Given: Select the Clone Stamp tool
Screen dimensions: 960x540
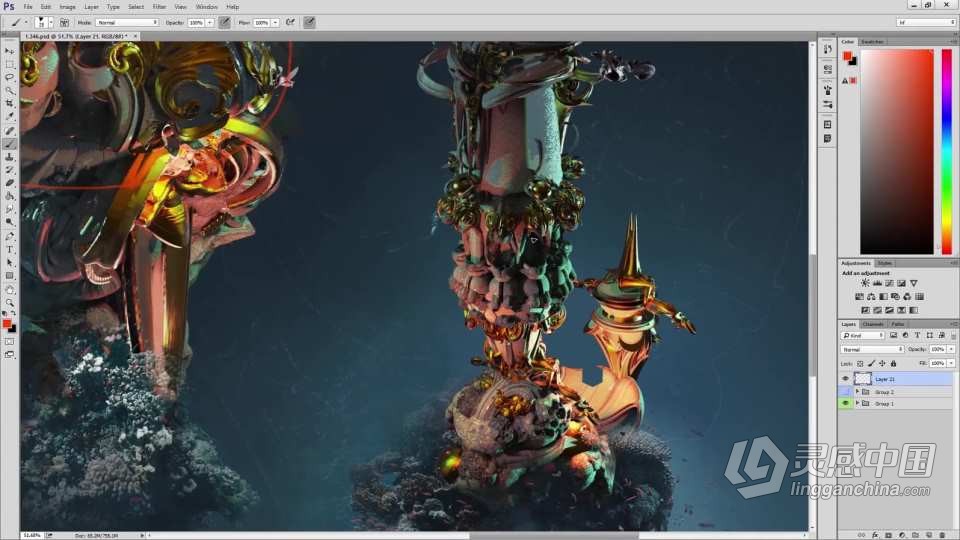Looking at the screenshot, I should pos(9,157).
